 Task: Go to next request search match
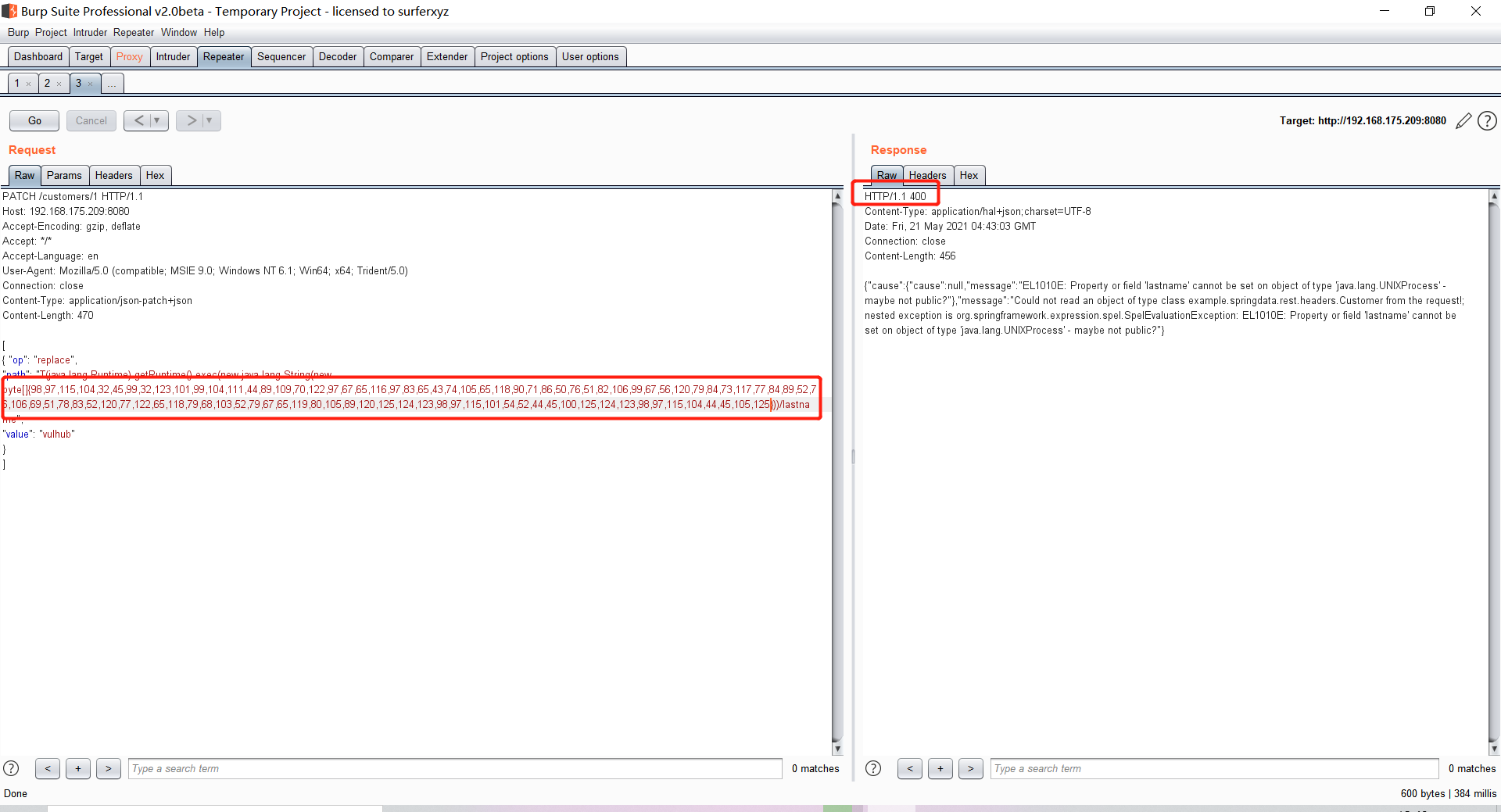[x=109, y=768]
